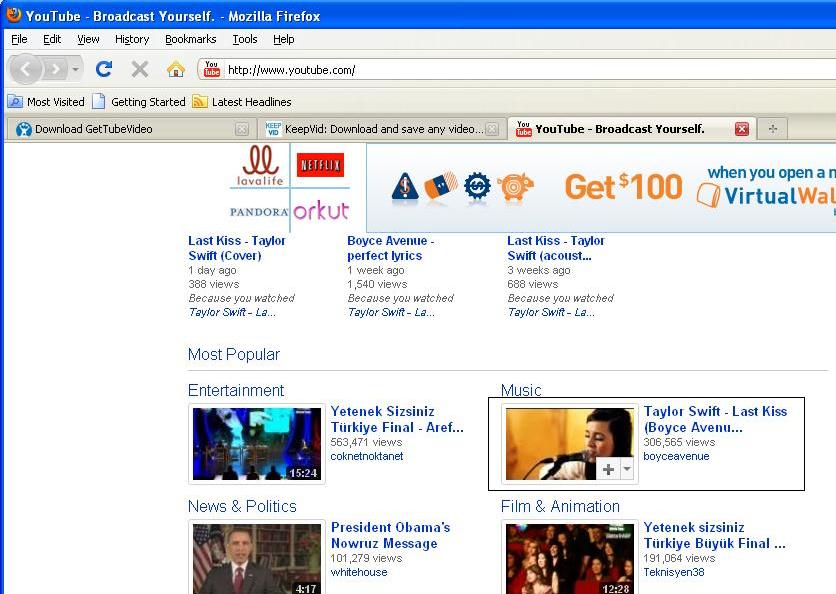This screenshot has height=594, width=836.
Task: Open the Music category heading
Action: [x=521, y=390]
